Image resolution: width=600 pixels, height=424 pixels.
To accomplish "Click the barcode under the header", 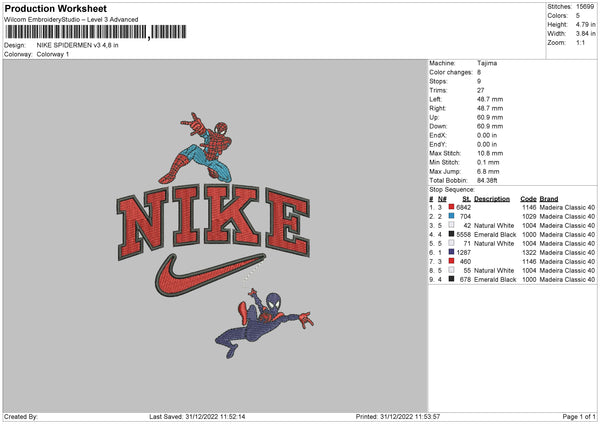I will coord(96,32).
